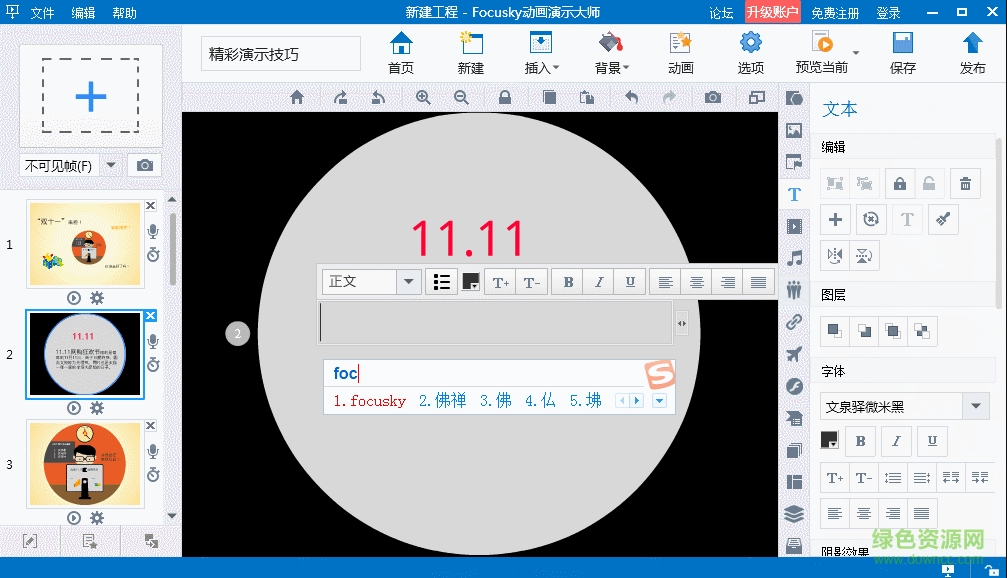This screenshot has width=1007, height=578.
Task: Open the 正文 paragraph style dropdown
Action: pos(408,281)
